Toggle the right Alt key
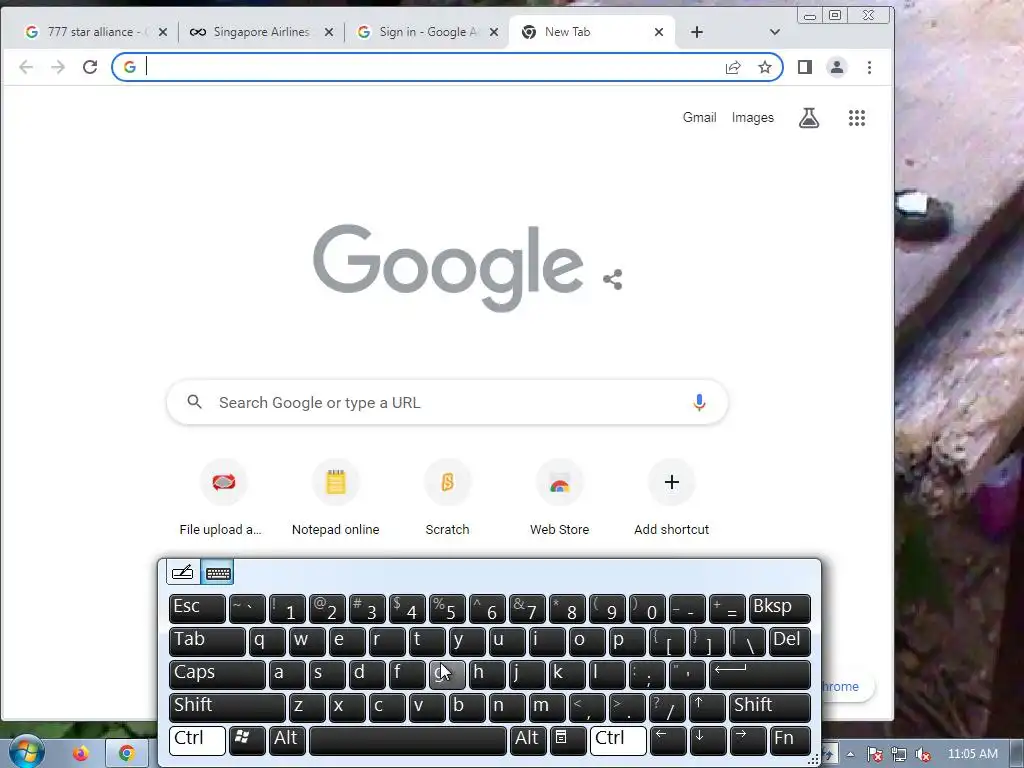Screen dimensions: 1024x768 [x=528, y=740]
